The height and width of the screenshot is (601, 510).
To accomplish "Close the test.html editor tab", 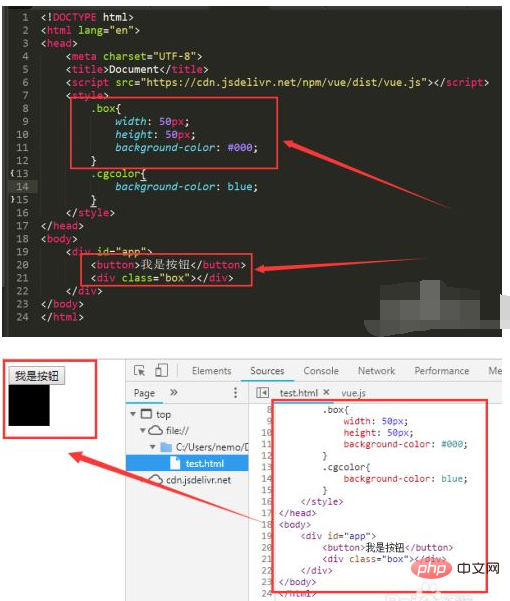I will pyautogui.click(x=326, y=392).
